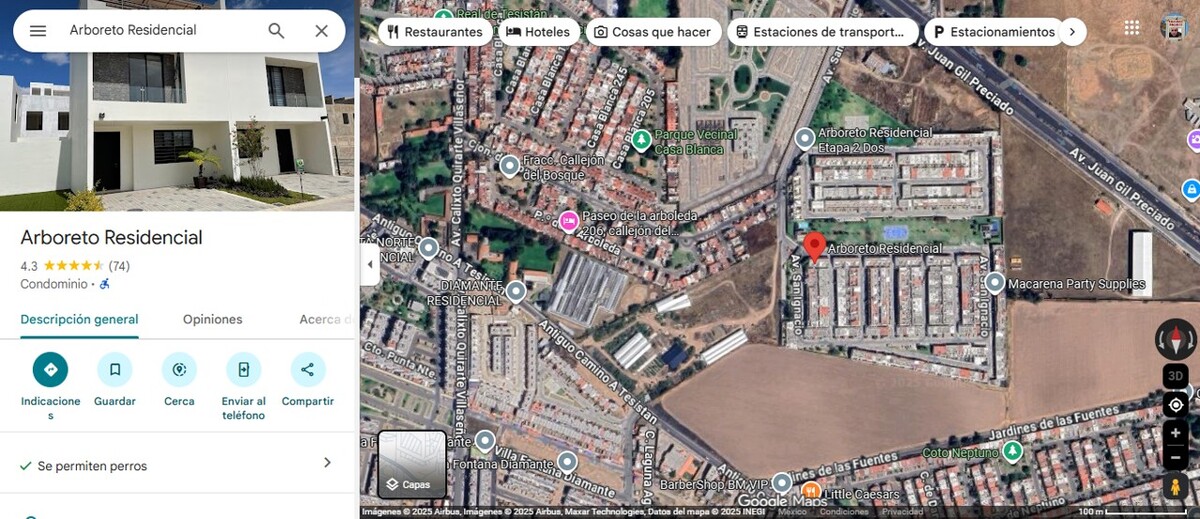
Task: Zoom in with plus button
Action: click(1176, 434)
